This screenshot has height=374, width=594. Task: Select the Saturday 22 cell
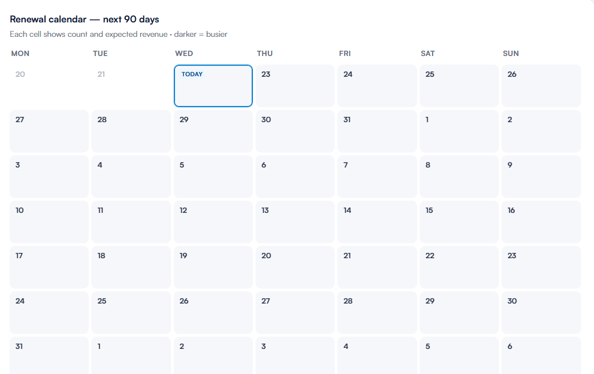tap(459, 267)
